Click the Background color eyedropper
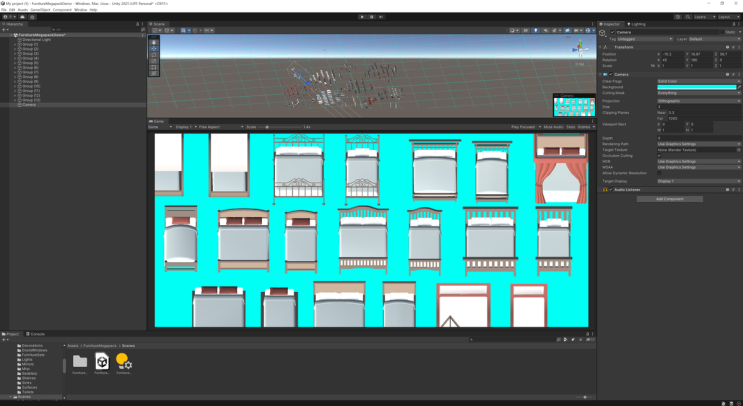The height and width of the screenshot is (406, 743). (739, 87)
